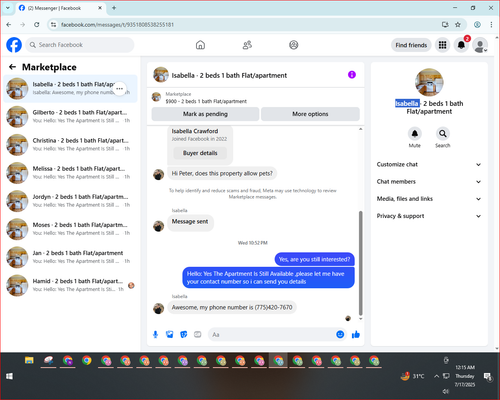This screenshot has height=400, width=500.
Task: Show hidden system tray icons chevron
Action: [436, 376]
